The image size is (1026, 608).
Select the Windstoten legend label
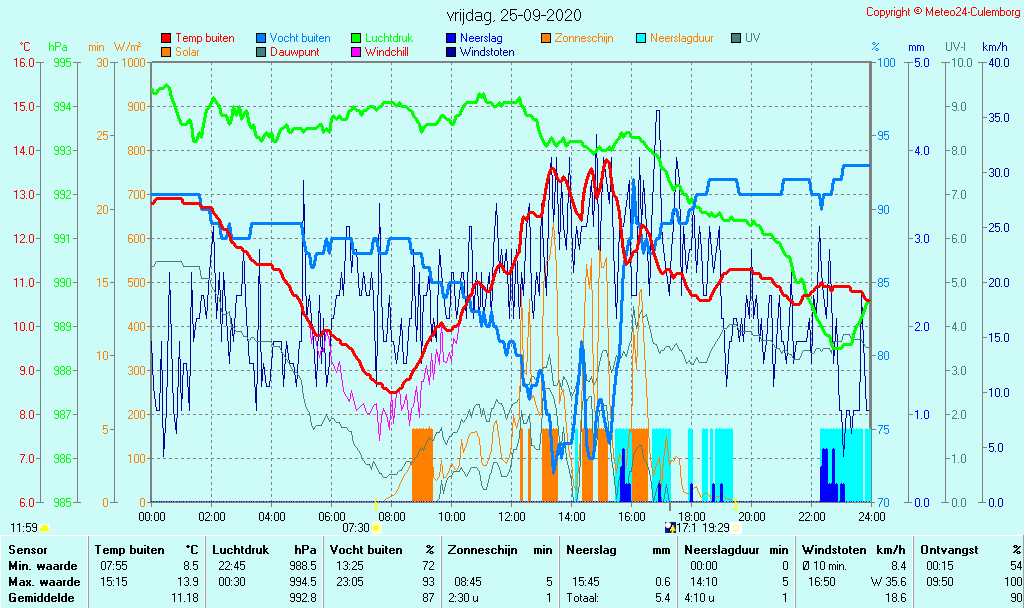pyautogui.click(x=487, y=52)
